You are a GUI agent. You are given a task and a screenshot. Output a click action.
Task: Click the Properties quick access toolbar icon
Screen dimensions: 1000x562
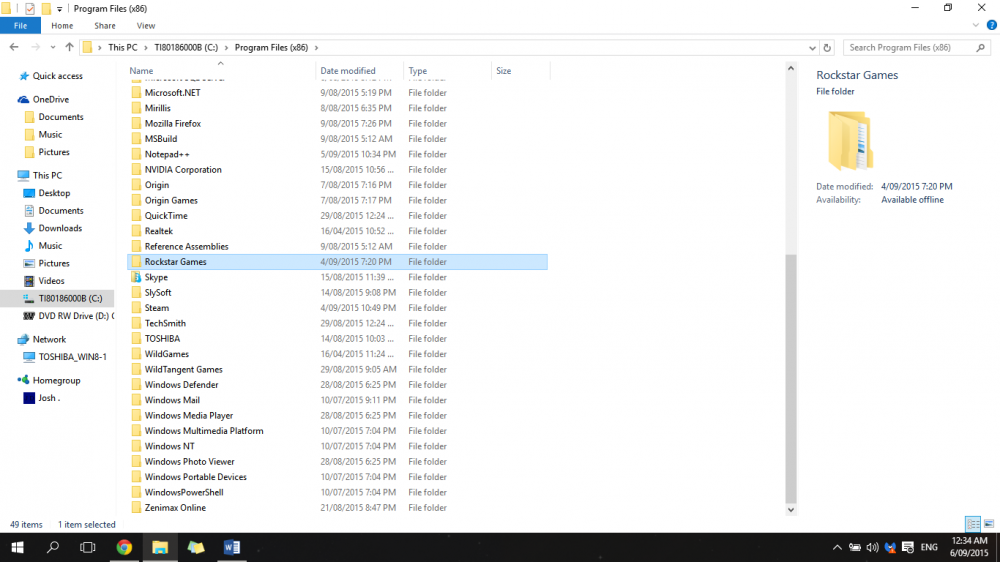29,9
